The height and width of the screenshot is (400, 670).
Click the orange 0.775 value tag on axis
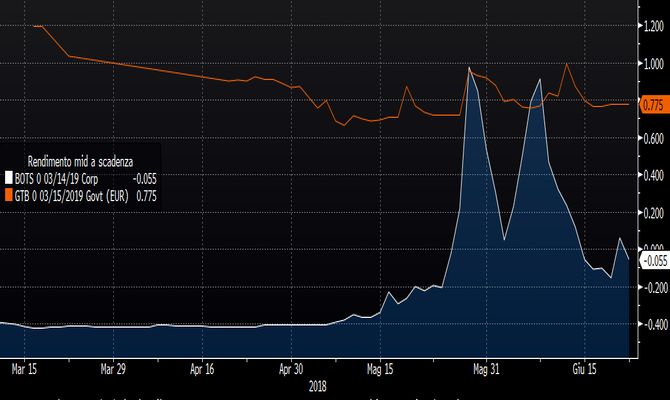click(x=654, y=105)
